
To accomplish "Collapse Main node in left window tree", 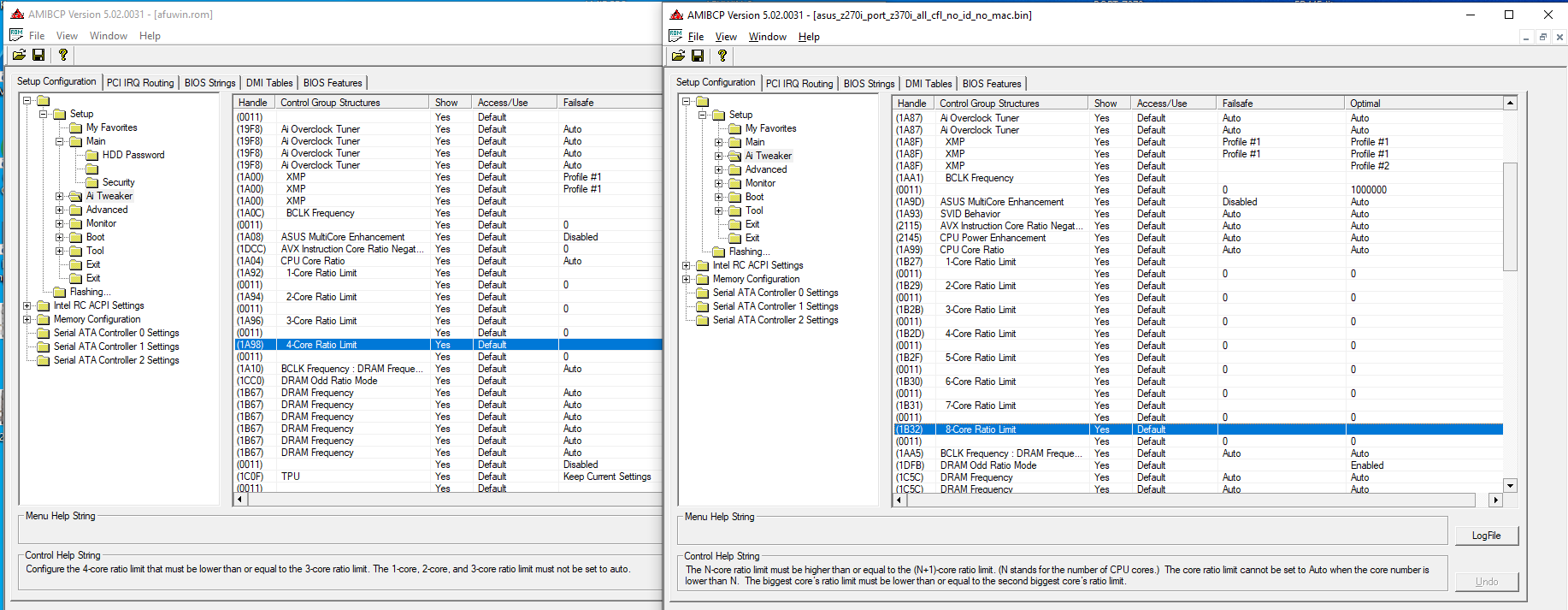I will click(60, 141).
